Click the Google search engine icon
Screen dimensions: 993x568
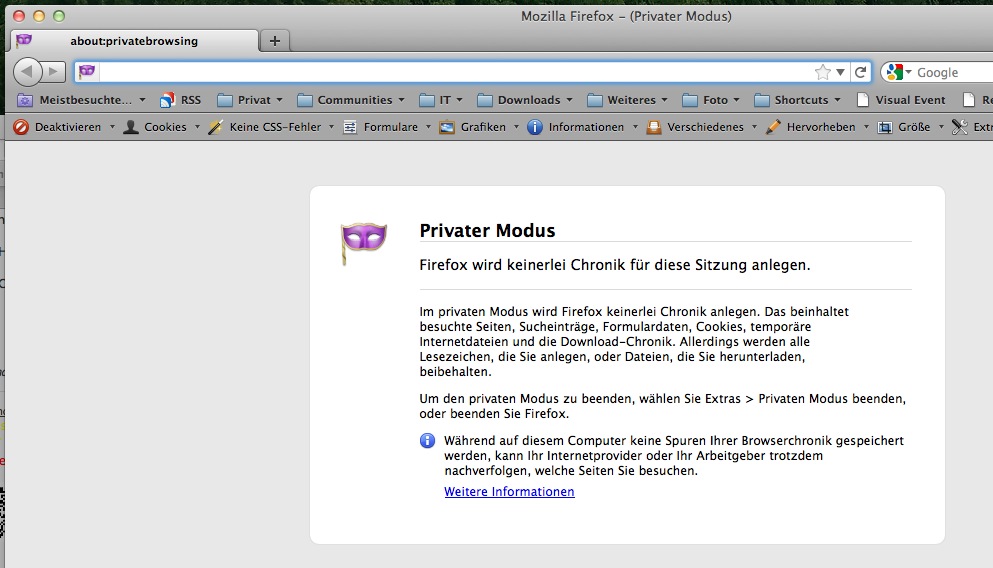click(894, 72)
